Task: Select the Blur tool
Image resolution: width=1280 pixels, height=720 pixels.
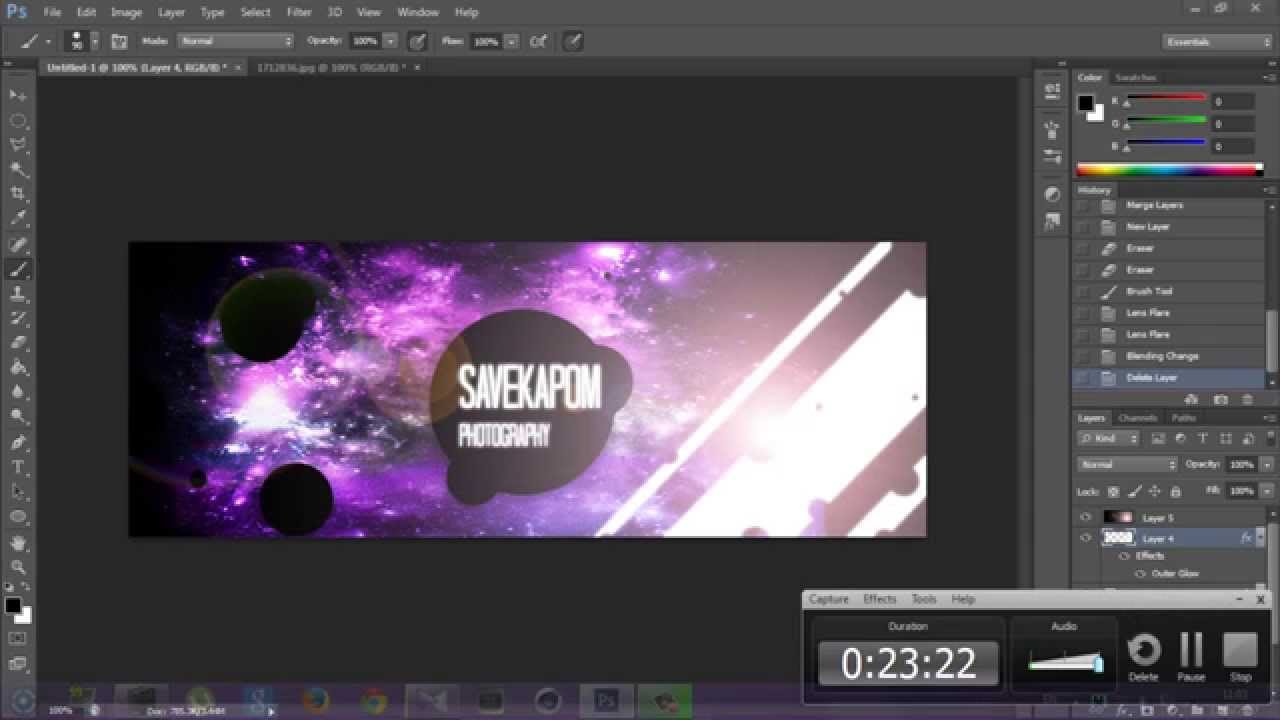Action: tap(18, 392)
